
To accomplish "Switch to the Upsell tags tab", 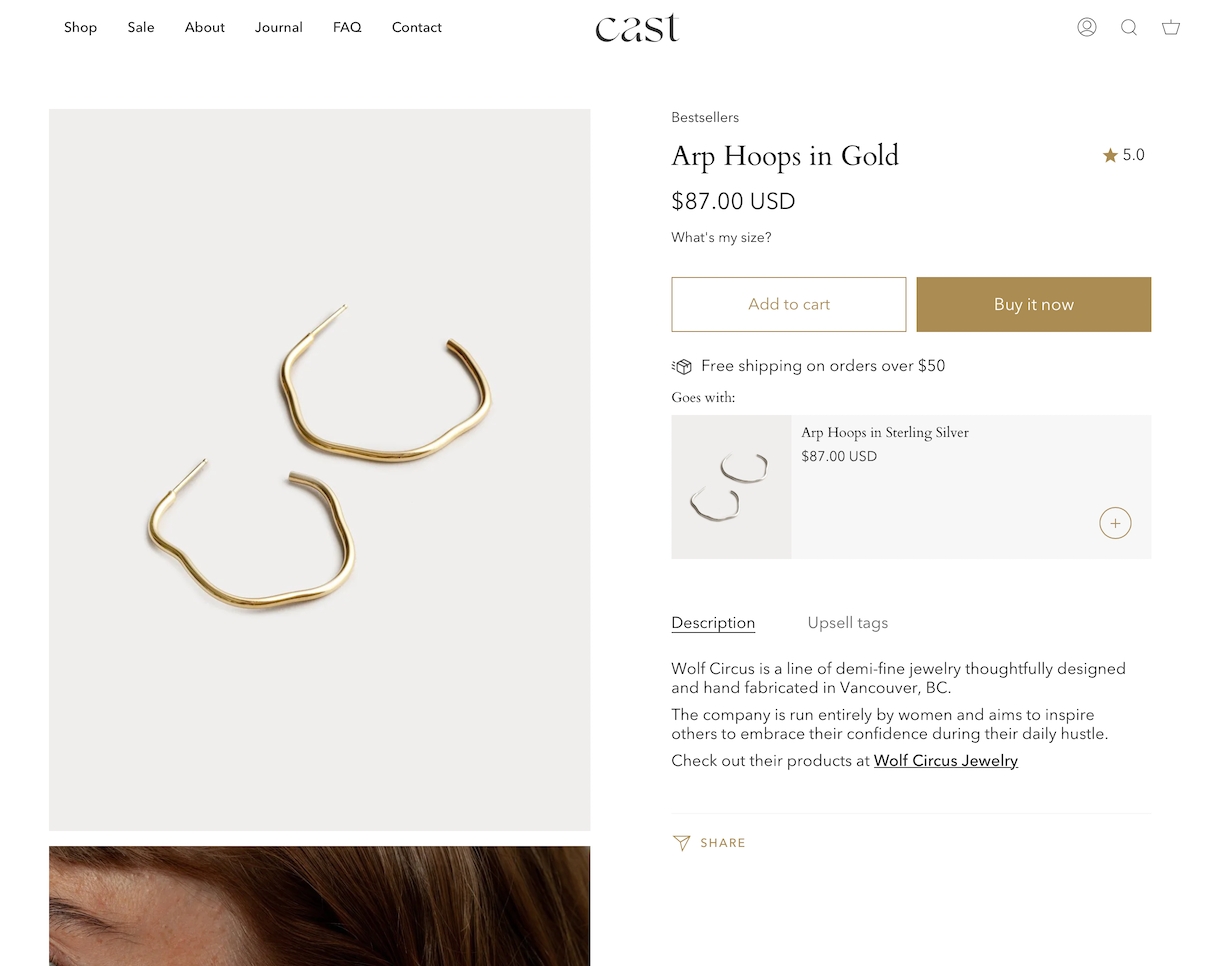I will [x=847, y=623].
